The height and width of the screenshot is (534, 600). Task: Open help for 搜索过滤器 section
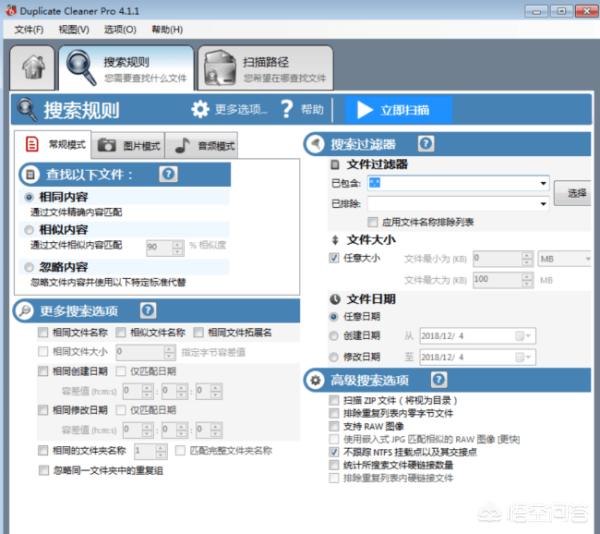pos(426,144)
